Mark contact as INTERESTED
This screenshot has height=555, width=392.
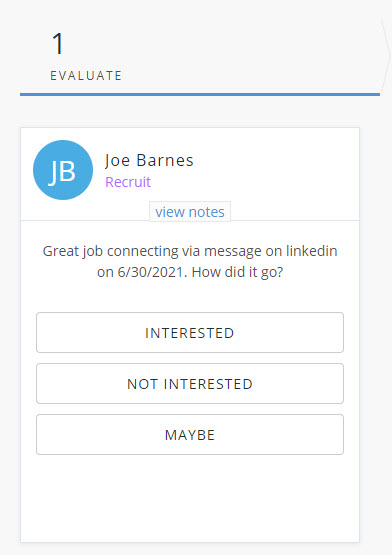coord(190,332)
